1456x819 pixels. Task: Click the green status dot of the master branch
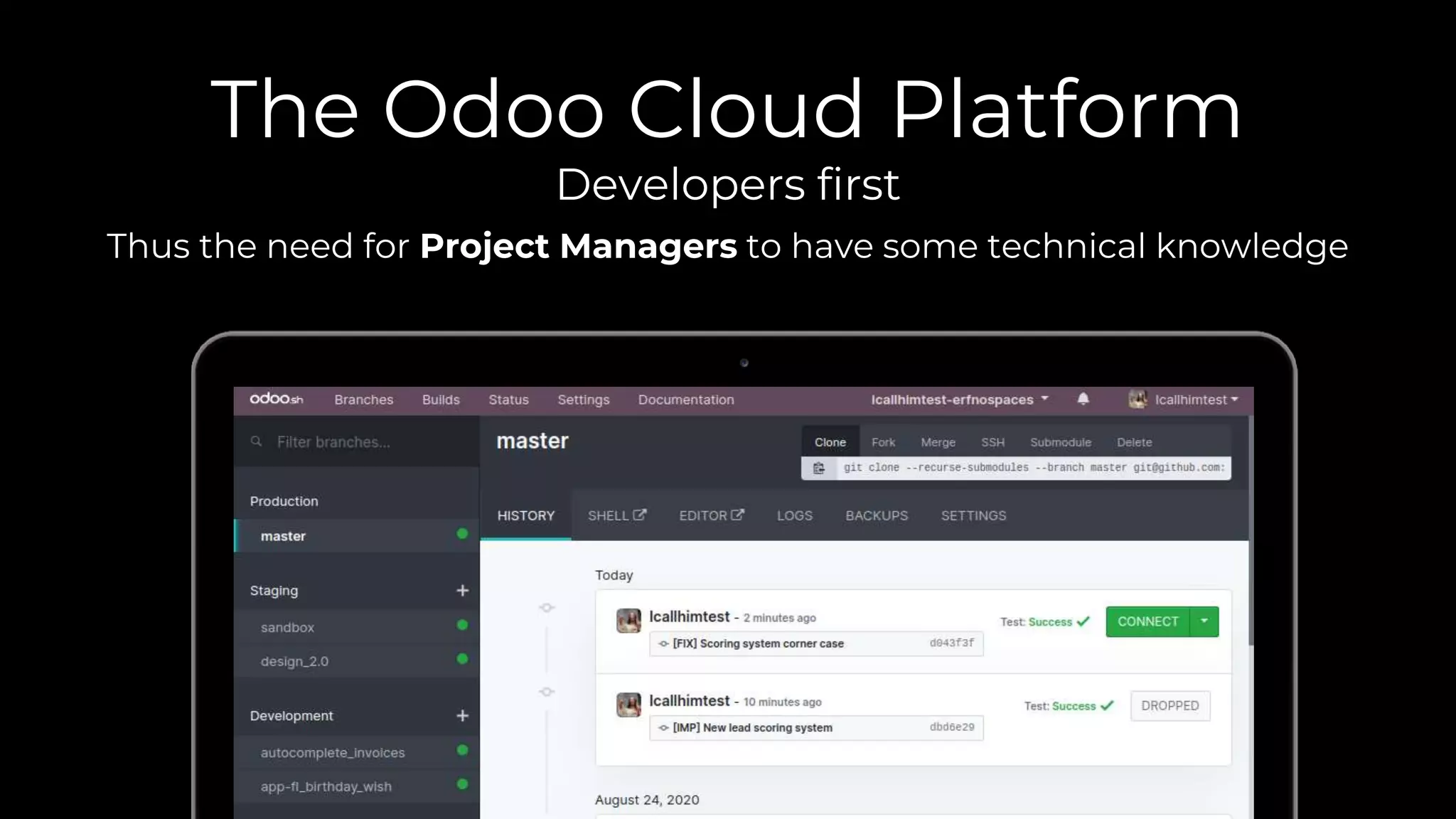click(462, 534)
